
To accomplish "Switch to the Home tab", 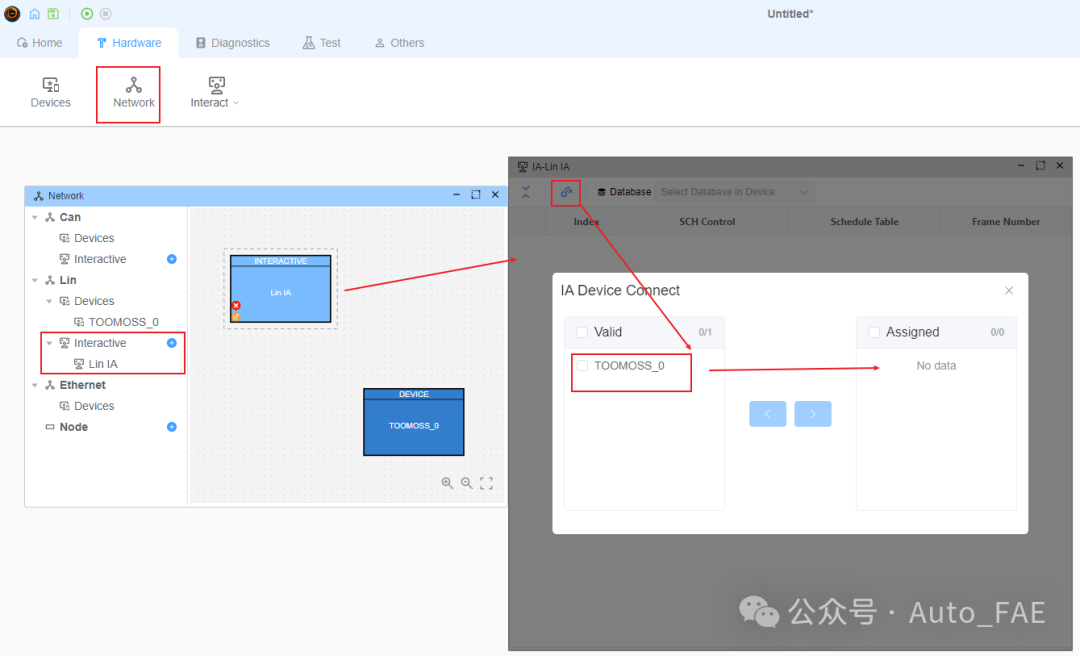I will click(x=39, y=43).
